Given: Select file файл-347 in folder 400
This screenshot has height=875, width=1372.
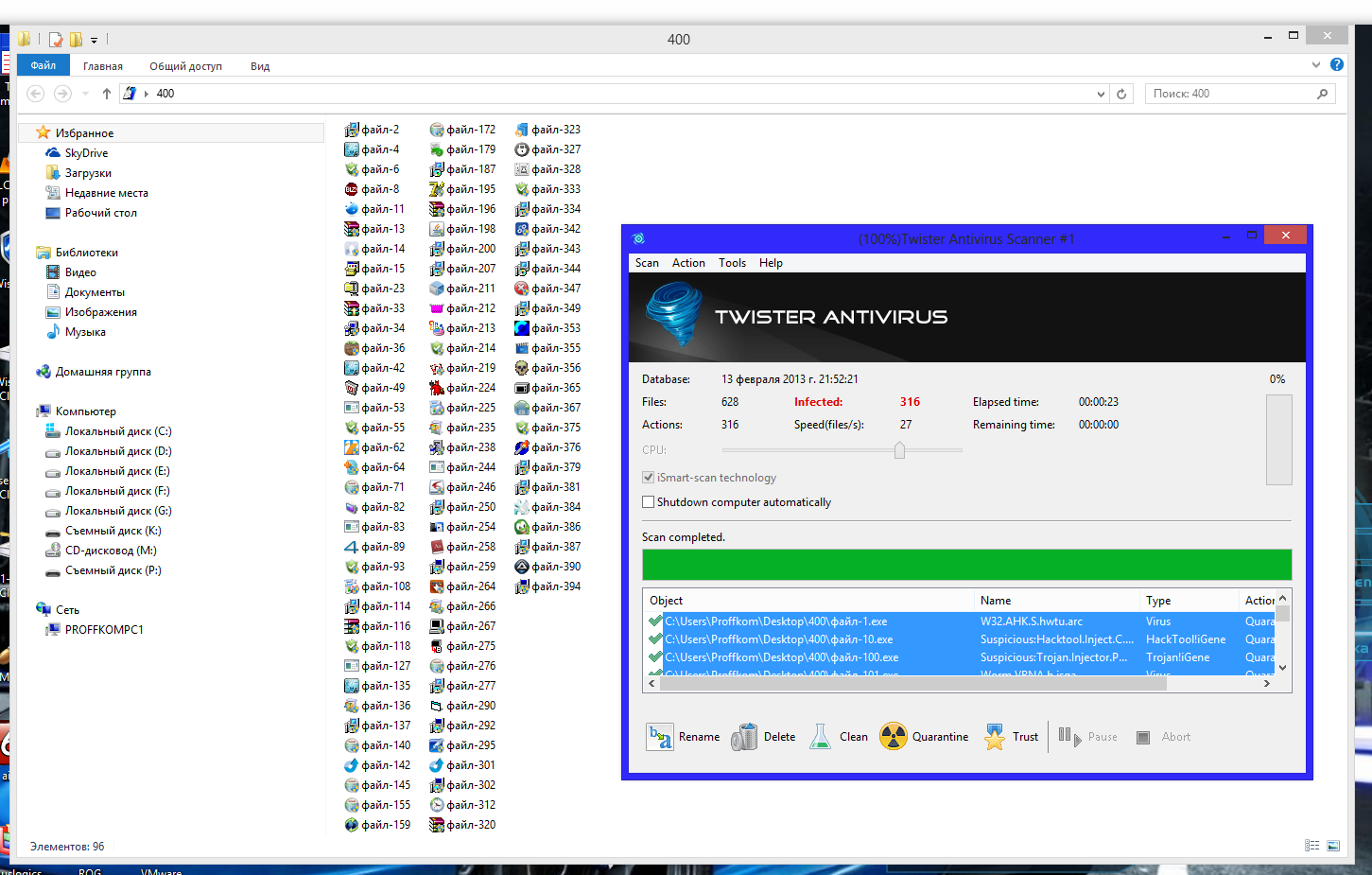Looking at the screenshot, I should point(547,289).
